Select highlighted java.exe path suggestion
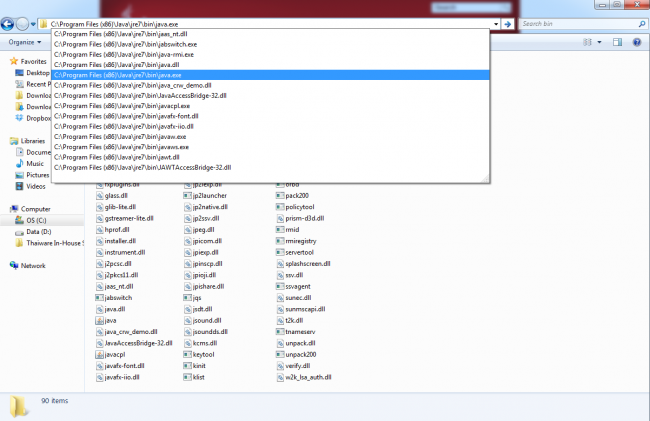The height and width of the screenshot is (421, 650). [270, 75]
